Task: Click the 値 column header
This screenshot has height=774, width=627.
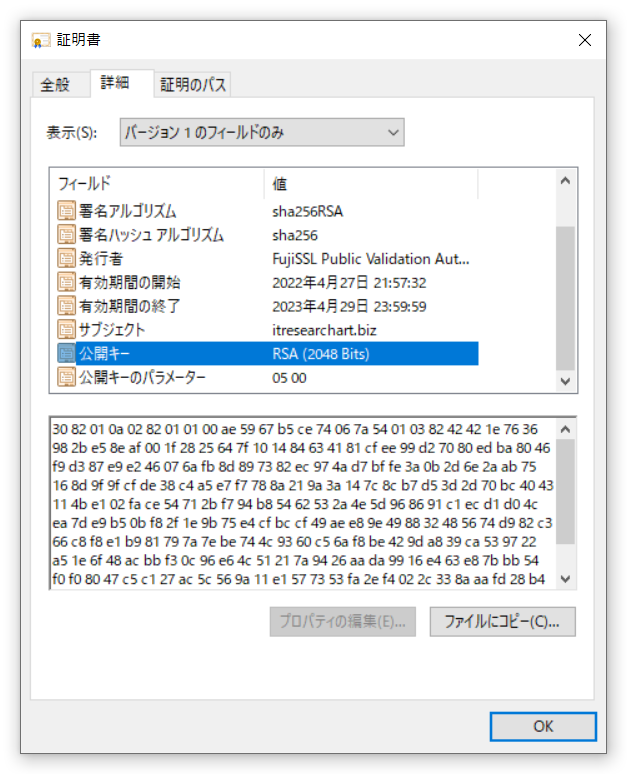Action: (x=370, y=184)
